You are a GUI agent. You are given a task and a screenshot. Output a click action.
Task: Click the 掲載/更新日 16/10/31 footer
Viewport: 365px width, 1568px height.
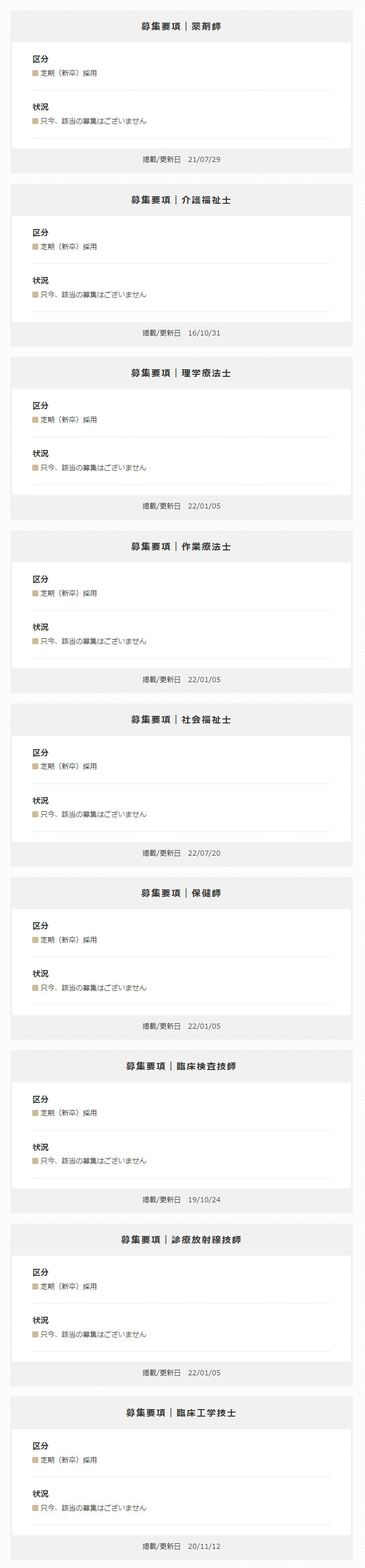[181, 333]
